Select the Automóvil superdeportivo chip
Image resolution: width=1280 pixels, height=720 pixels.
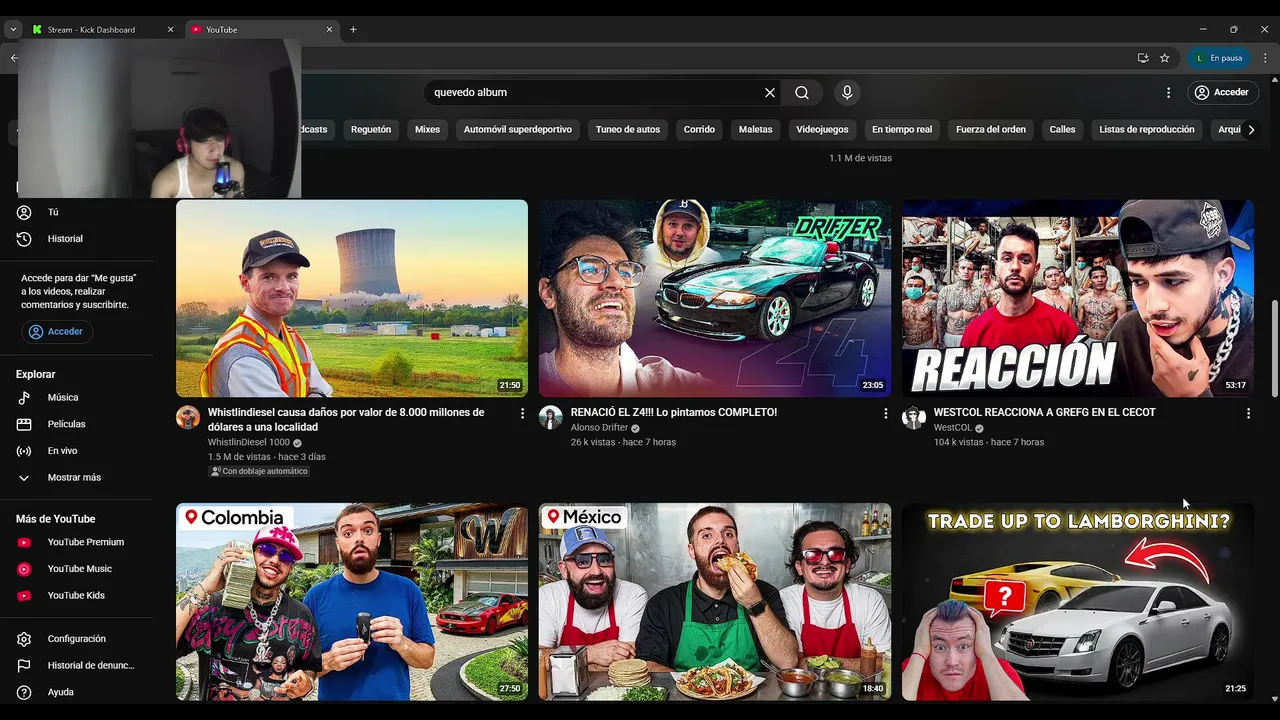[x=518, y=129]
